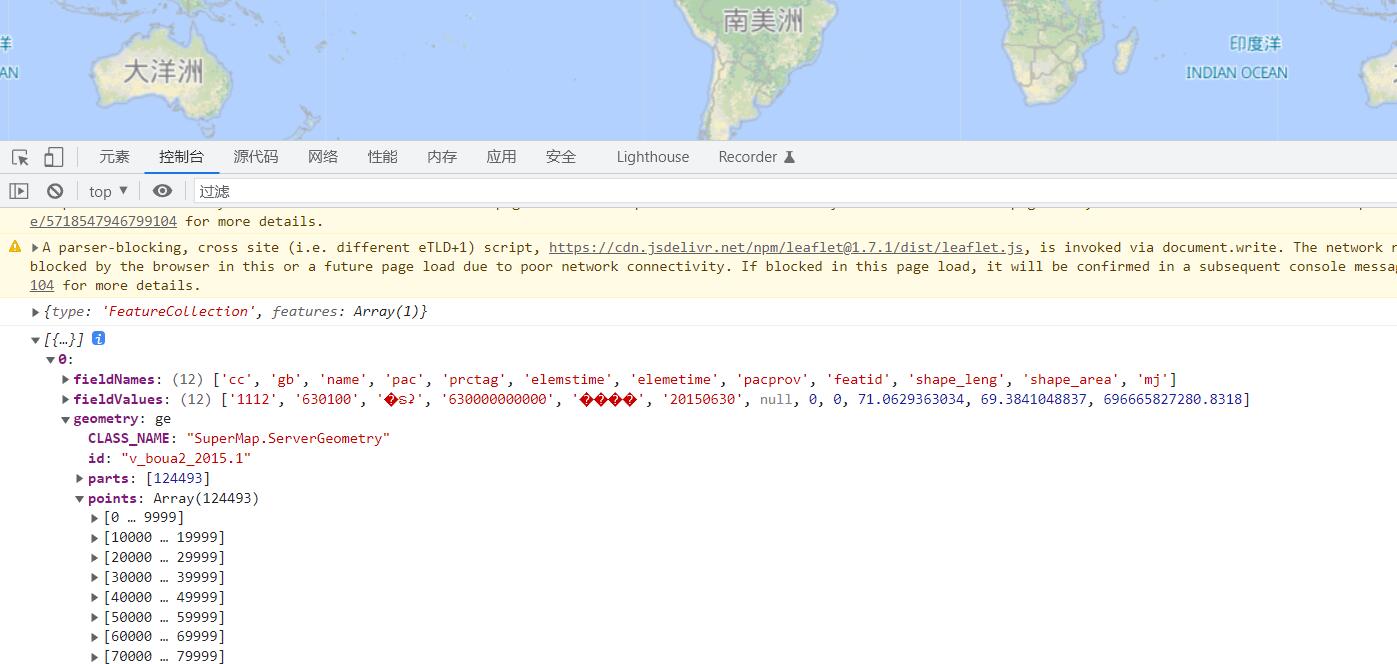Open the 性能 tab
The image size is (1397, 664).
click(382, 157)
